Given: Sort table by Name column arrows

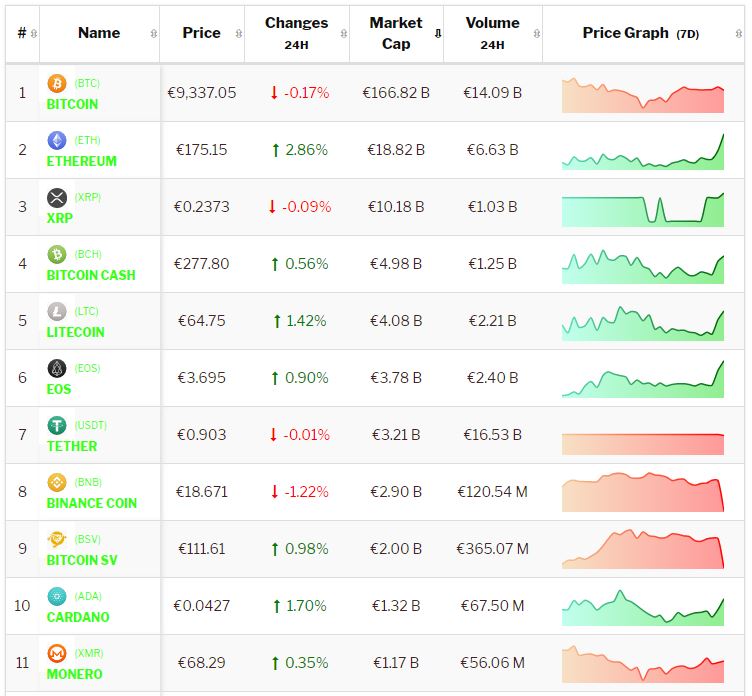Looking at the screenshot, I should pos(153,34).
